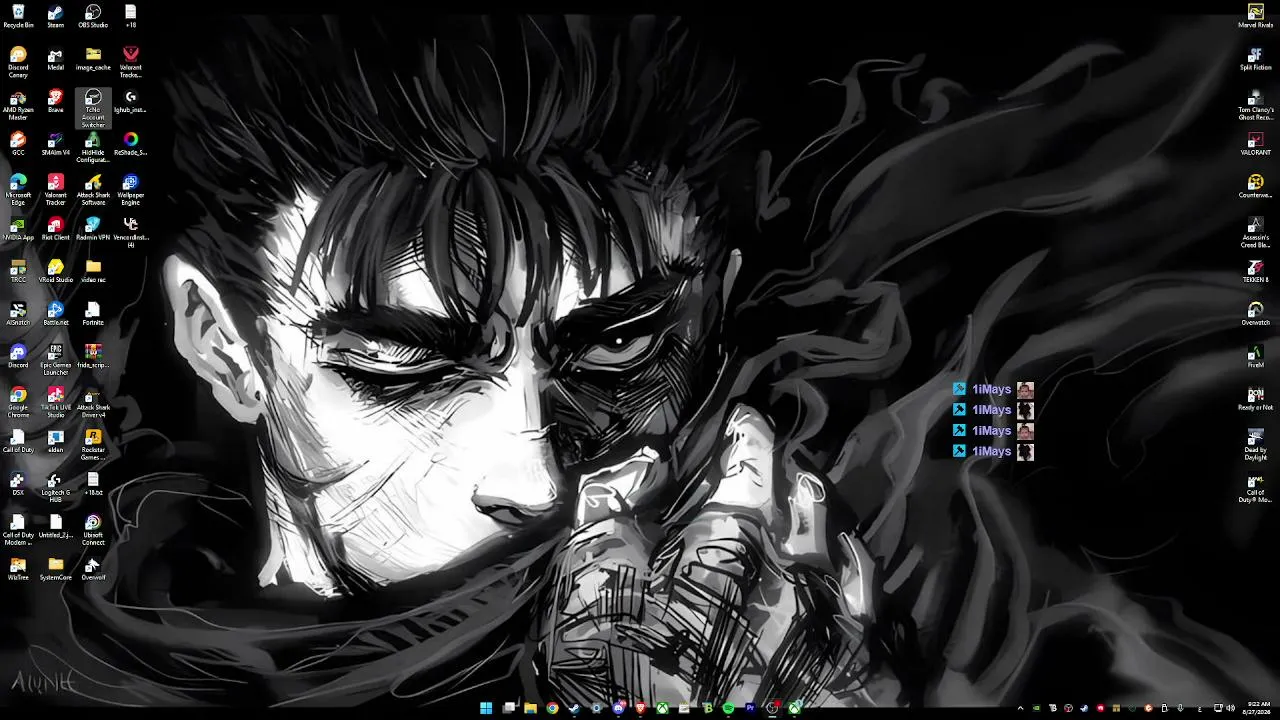The height and width of the screenshot is (720, 1280).
Task: Select the lghub_installer desktop file
Action: click(x=130, y=101)
